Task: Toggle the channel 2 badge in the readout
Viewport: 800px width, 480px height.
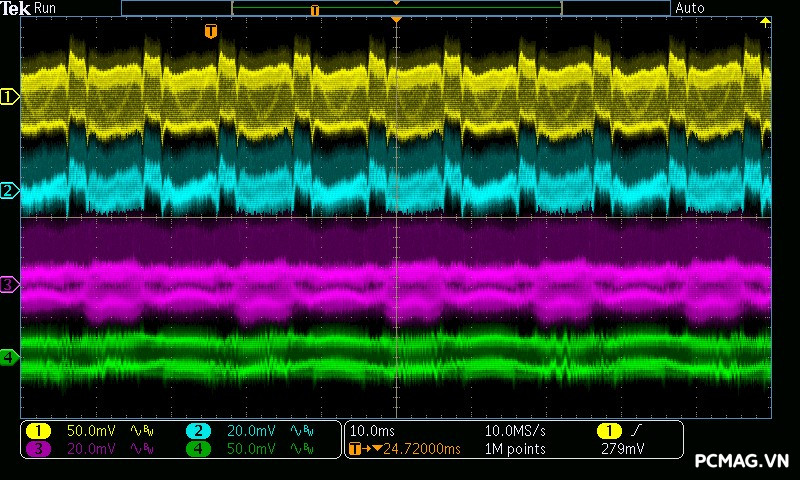Action: click(198, 430)
